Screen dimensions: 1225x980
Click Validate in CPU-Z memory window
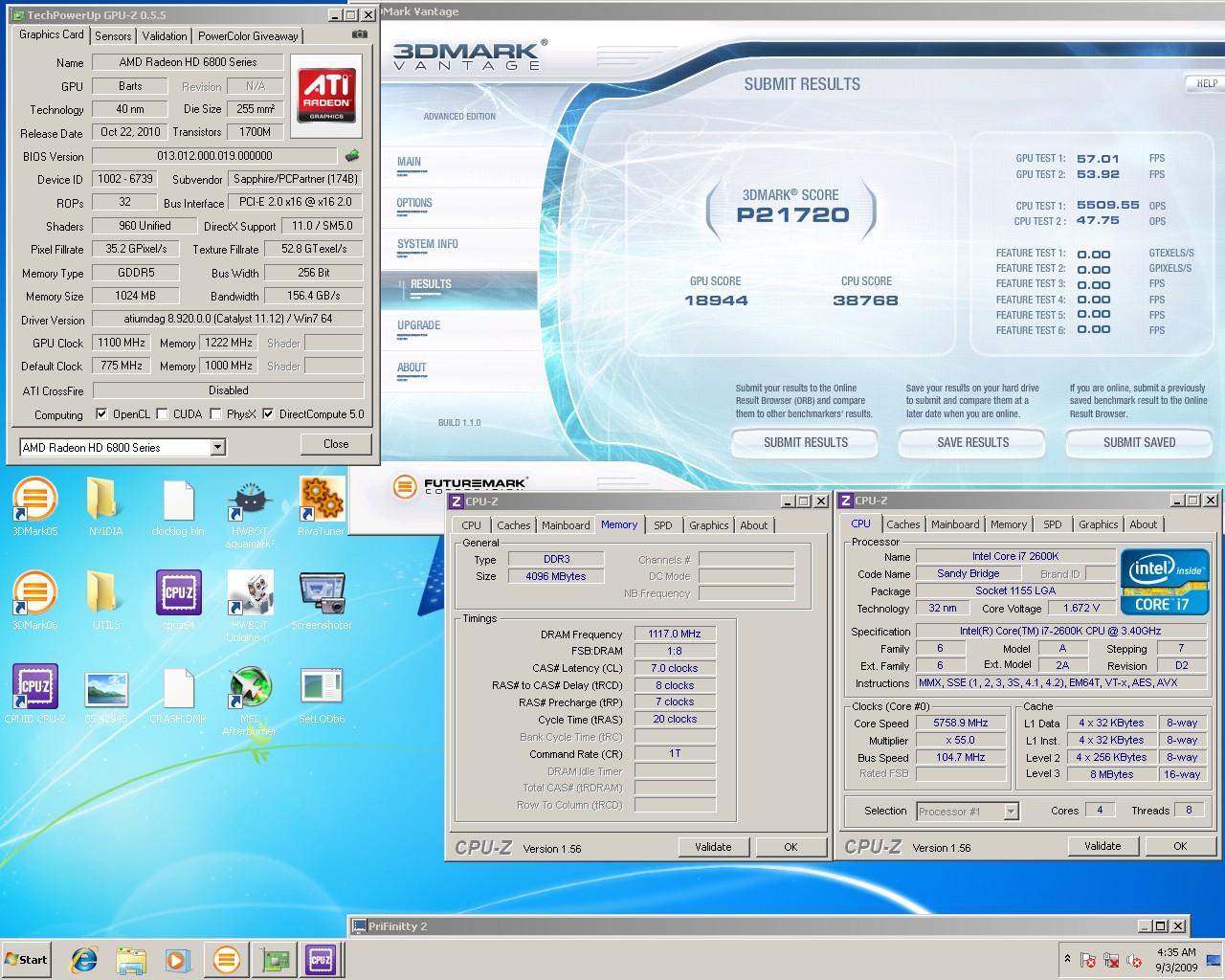(x=713, y=847)
